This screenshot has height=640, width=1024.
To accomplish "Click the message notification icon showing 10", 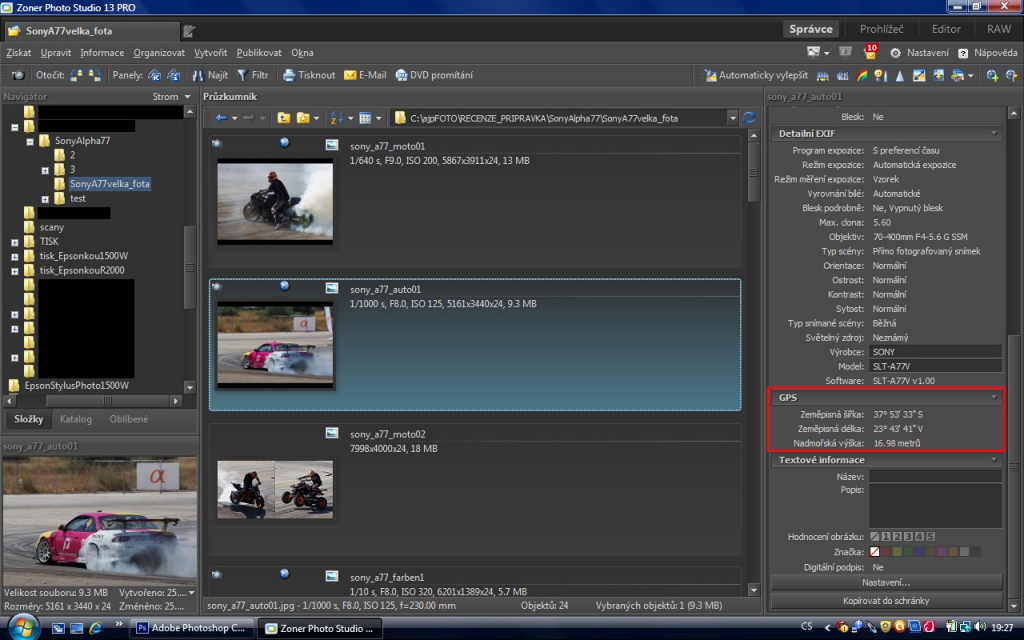I will 870,52.
